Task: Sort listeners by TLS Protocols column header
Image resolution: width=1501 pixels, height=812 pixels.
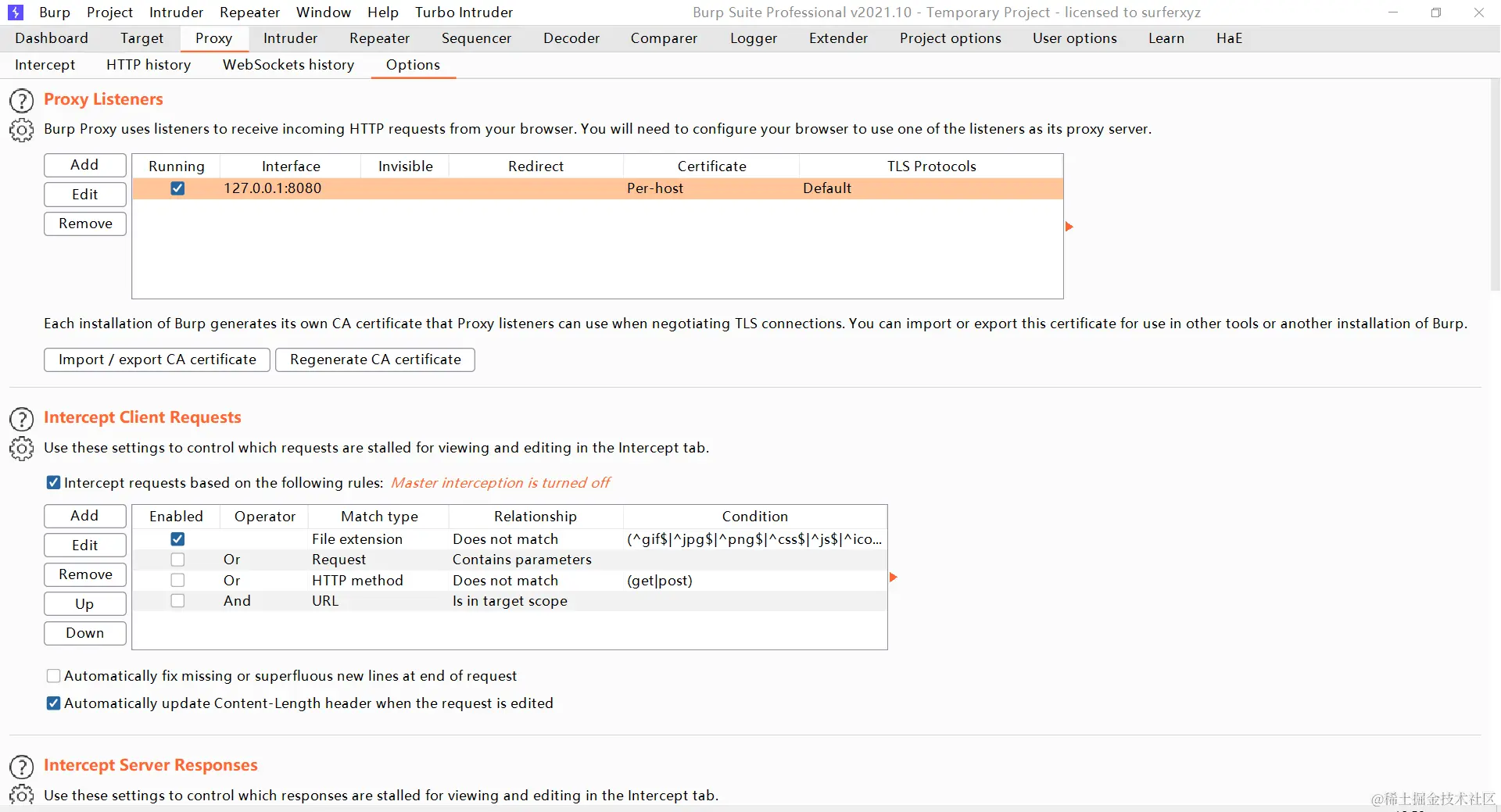Action: [931, 166]
